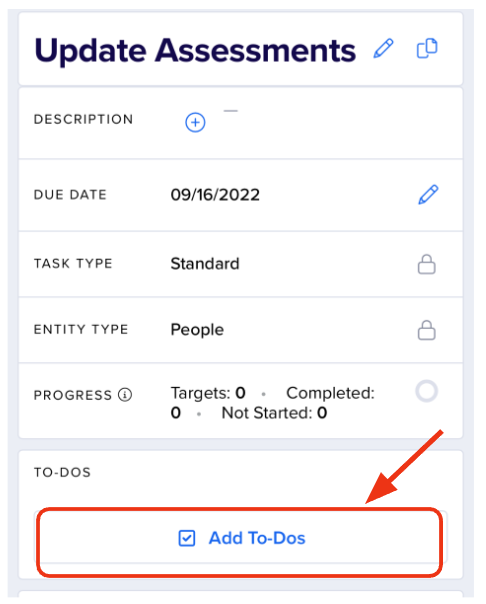Click the Update Assessments heading
The height and width of the screenshot is (604, 486).
click(x=195, y=50)
